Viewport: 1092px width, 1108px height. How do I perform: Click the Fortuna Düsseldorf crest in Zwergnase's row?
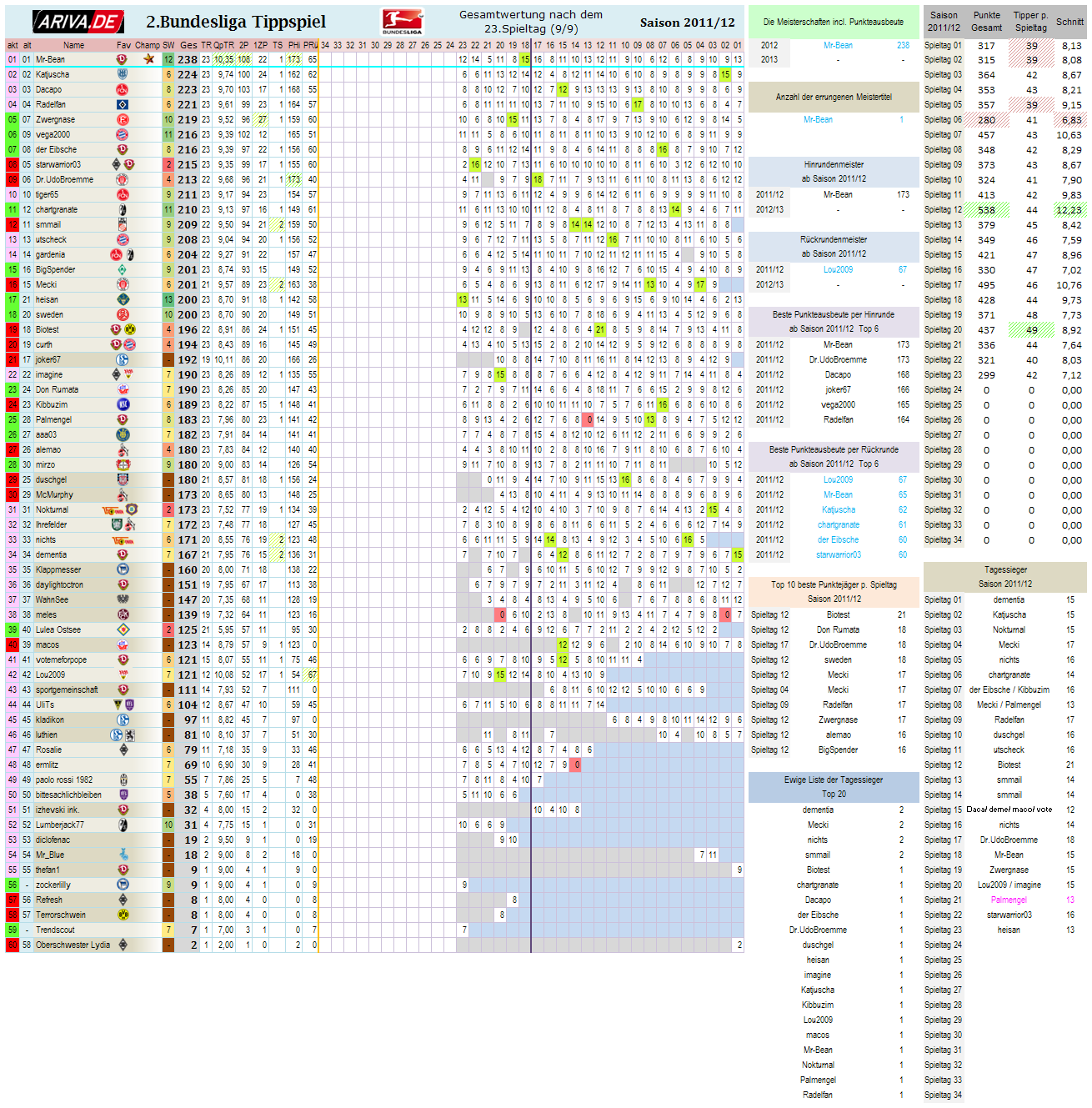click(x=123, y=119)
